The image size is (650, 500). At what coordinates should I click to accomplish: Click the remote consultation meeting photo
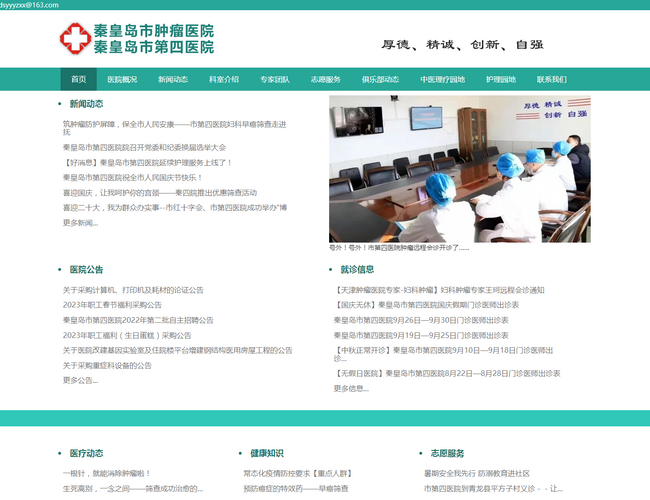pyautogui.click(x=459, y=168)
